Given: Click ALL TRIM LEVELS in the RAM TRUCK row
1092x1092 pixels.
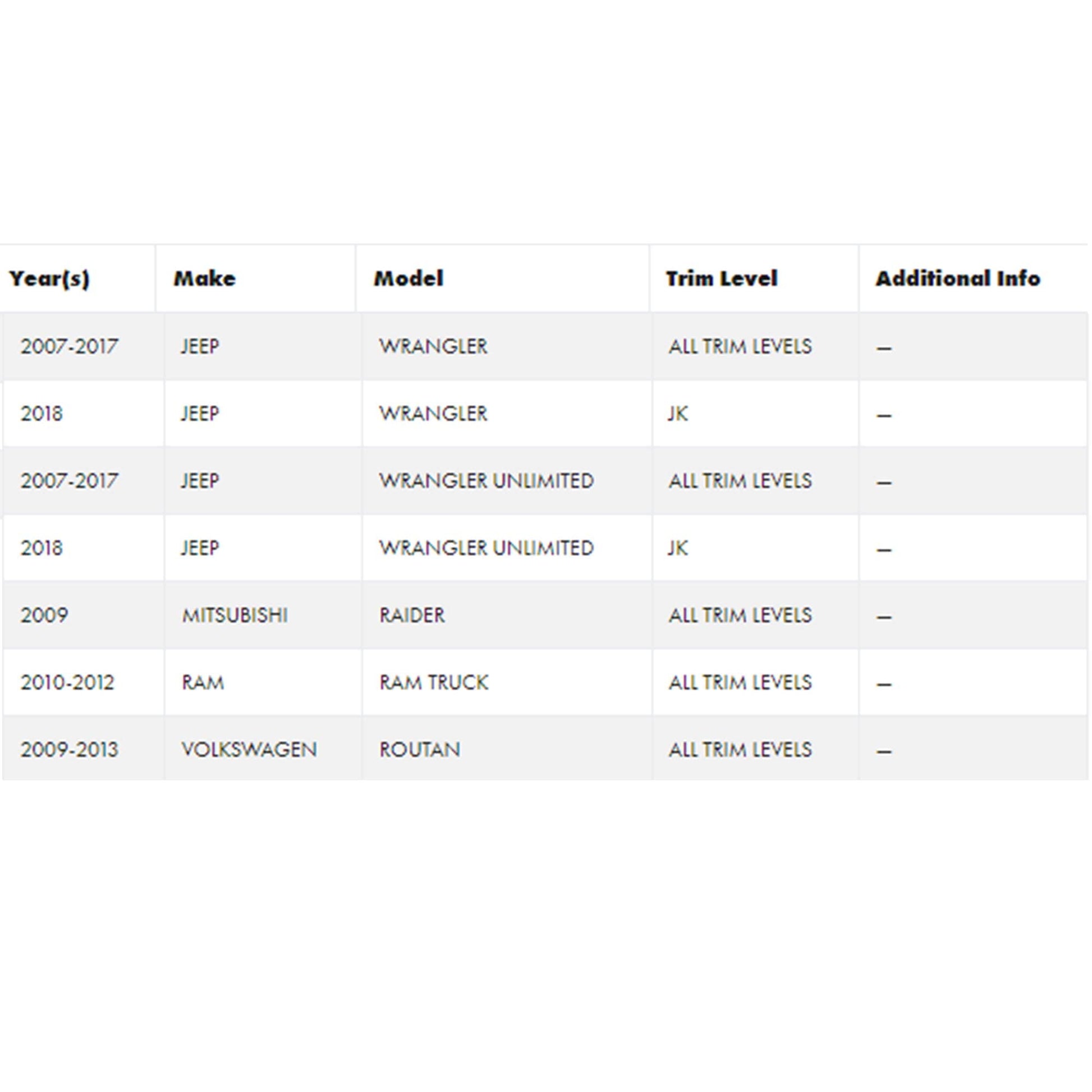Looking at the screenshot, I should click(x=740, y=682).
